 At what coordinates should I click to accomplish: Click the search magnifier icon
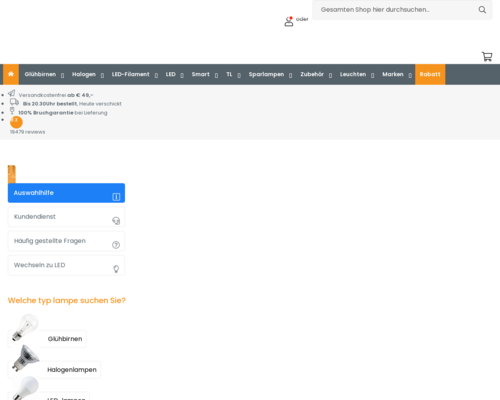point(482,10)
